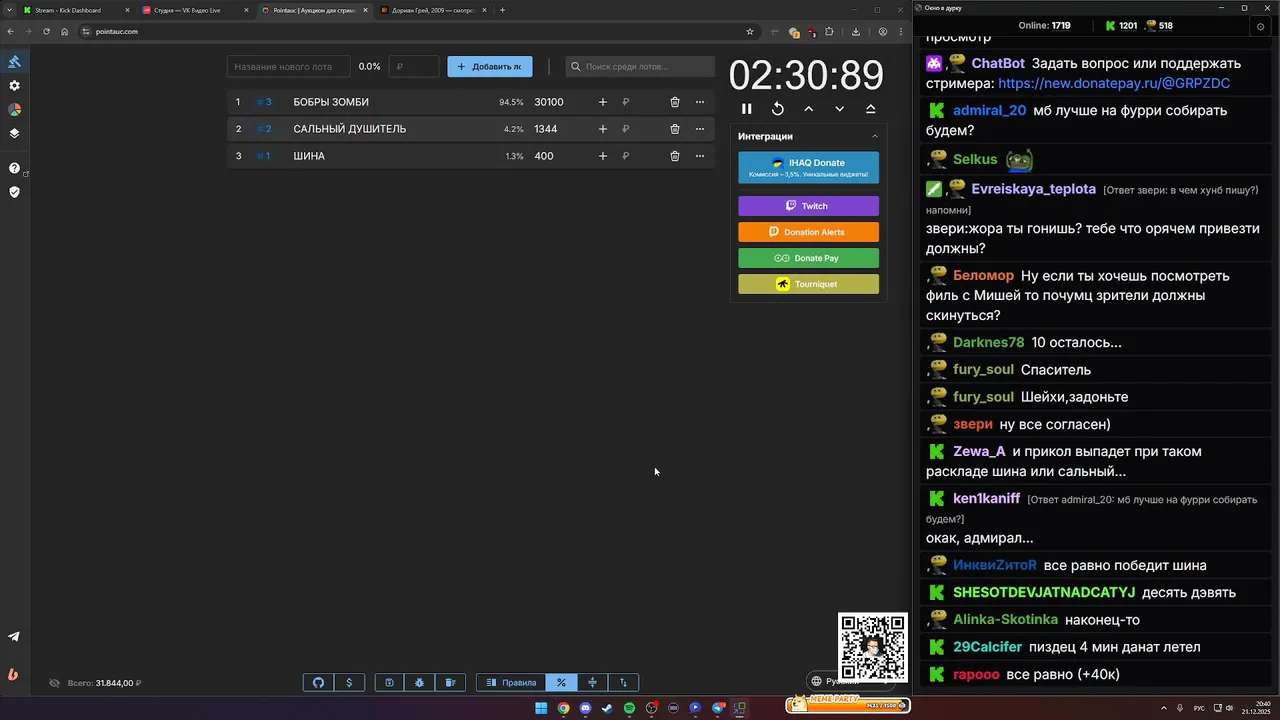The width and height of the screenshot is (1280, 720).
Task: Focus the new lot name field
Action: tap(288, 67)
